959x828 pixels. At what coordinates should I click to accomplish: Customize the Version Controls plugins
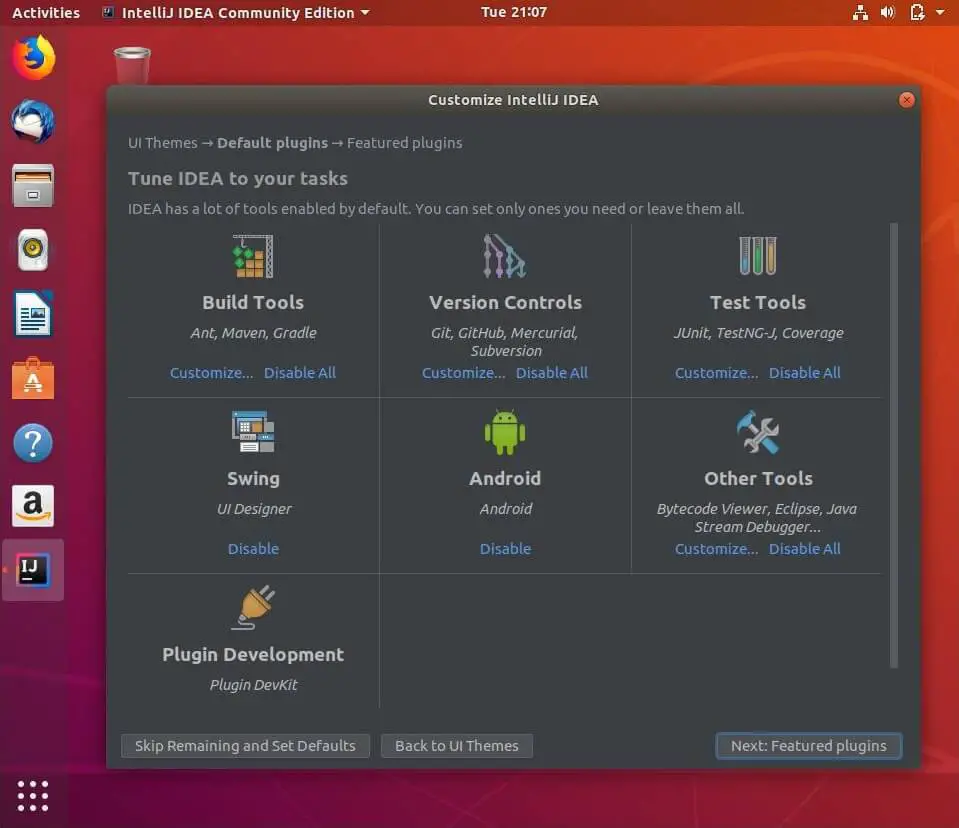tap(464, 372)
